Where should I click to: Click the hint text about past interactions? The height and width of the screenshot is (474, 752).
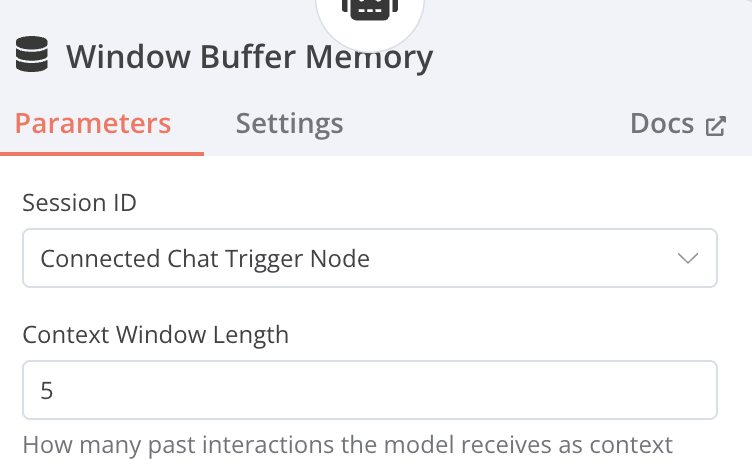click(x=347, y=445)
